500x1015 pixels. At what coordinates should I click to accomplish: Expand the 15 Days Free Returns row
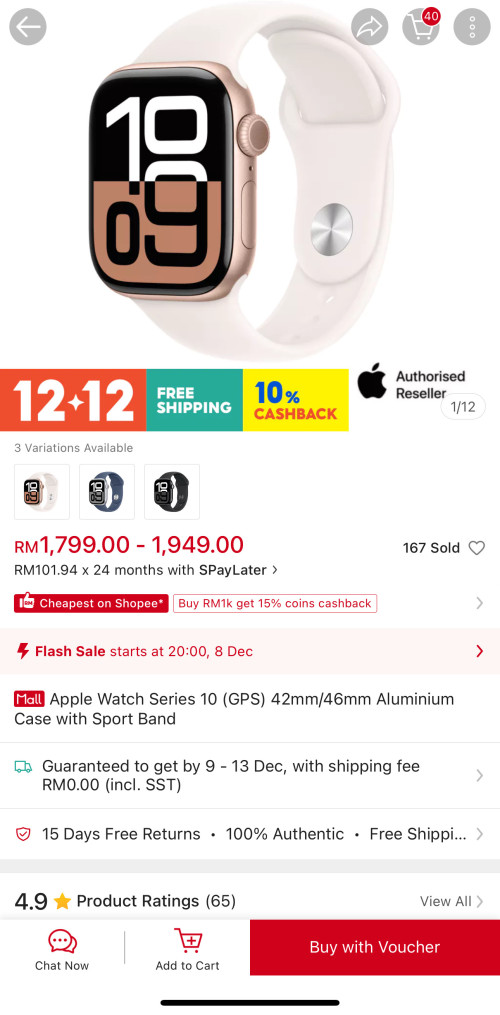(x=250, y=834)
